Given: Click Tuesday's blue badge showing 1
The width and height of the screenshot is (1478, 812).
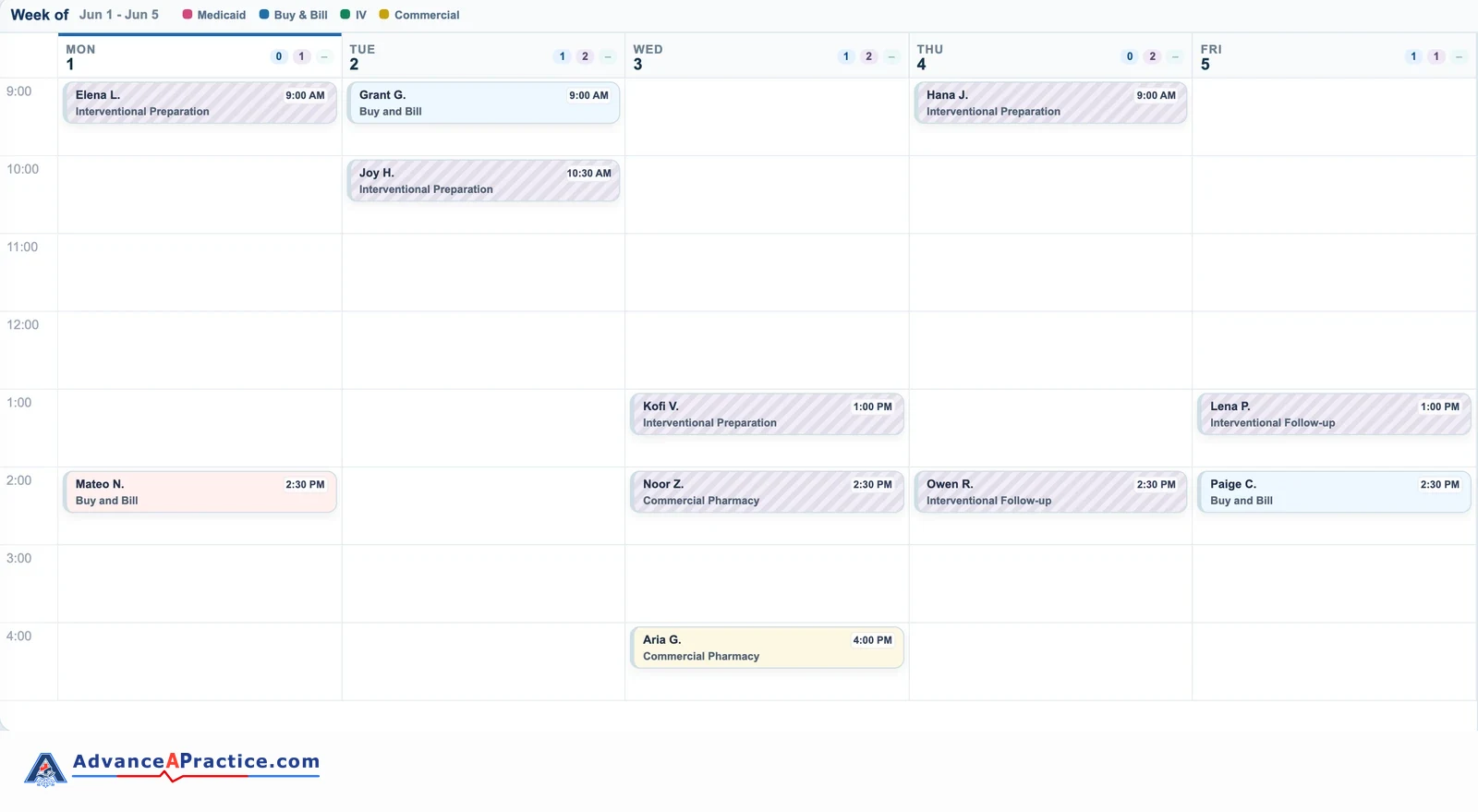Looking at the screenshot, I should tap(563, 56).
